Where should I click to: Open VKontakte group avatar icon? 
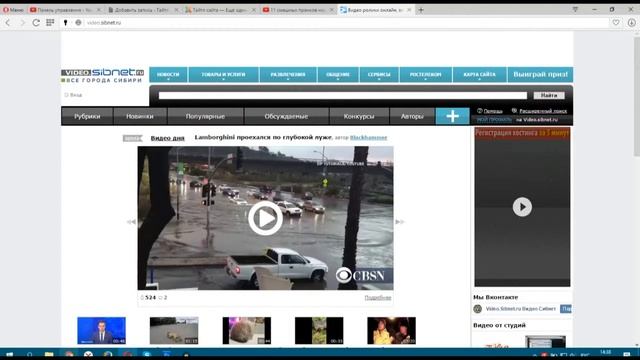pos(478,309)
